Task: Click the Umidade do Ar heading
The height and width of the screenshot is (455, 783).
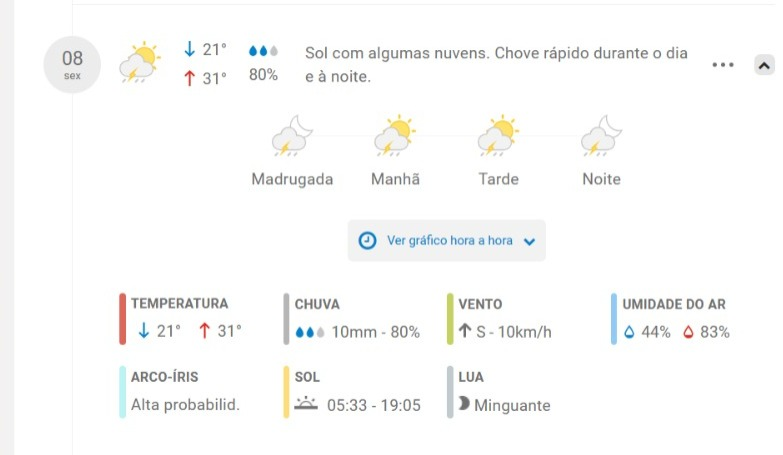Action: 673,304
